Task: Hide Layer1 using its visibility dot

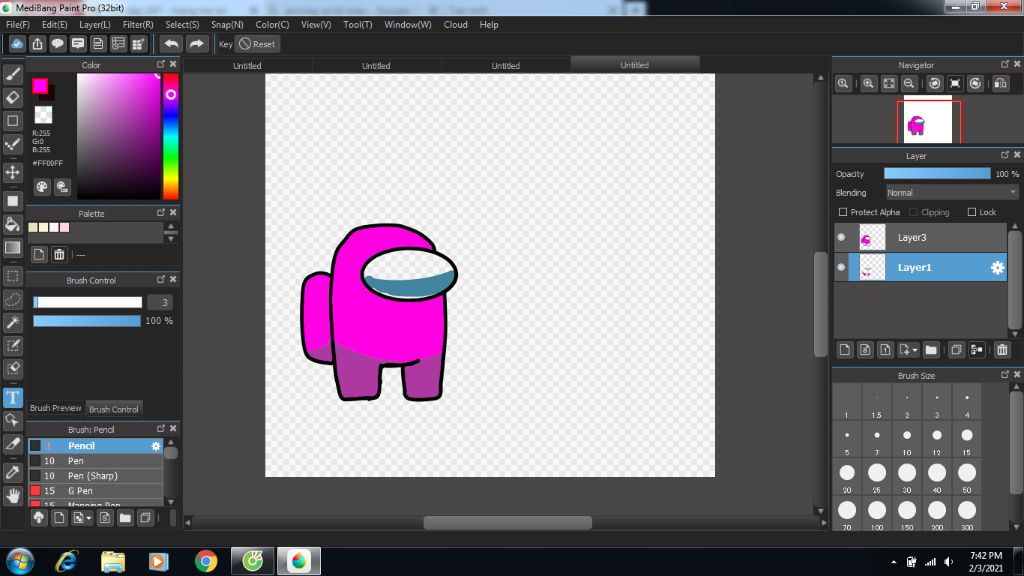Action: tap(841, 267)
